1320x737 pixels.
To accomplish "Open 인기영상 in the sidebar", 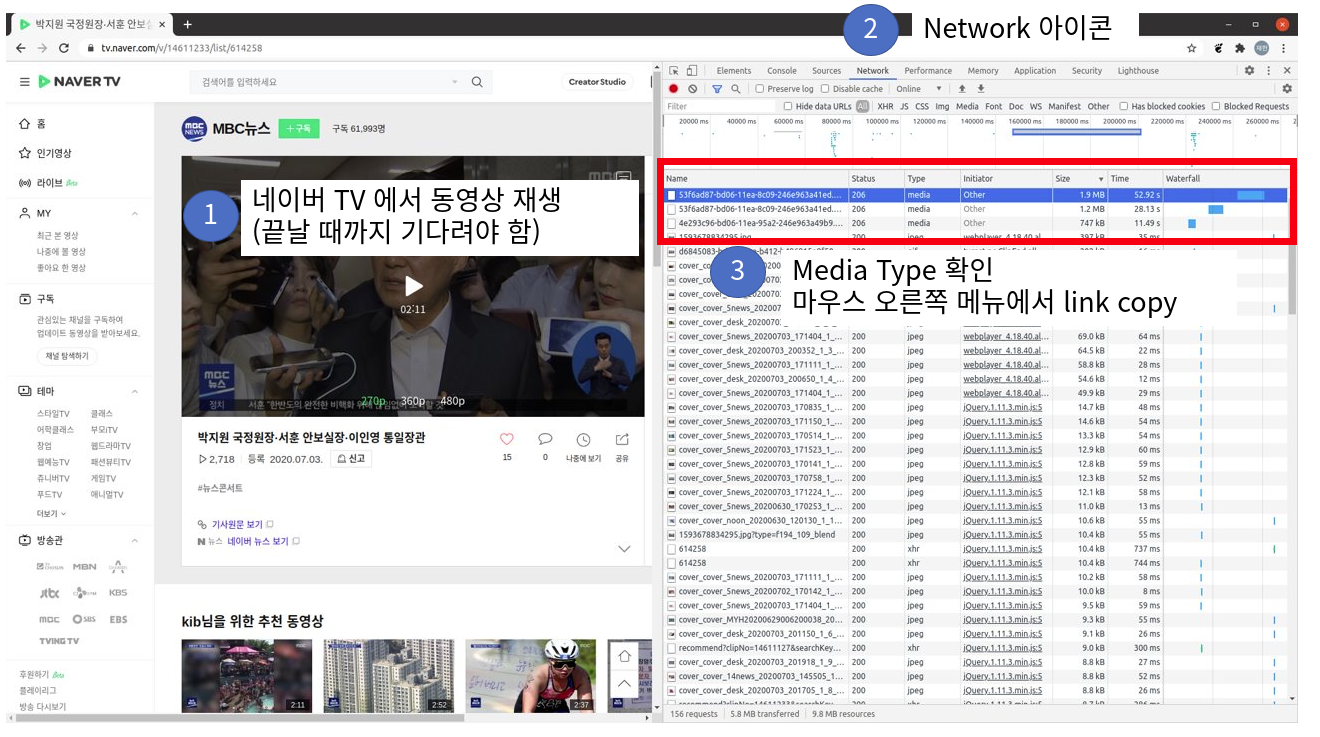I will coord(45,153).
